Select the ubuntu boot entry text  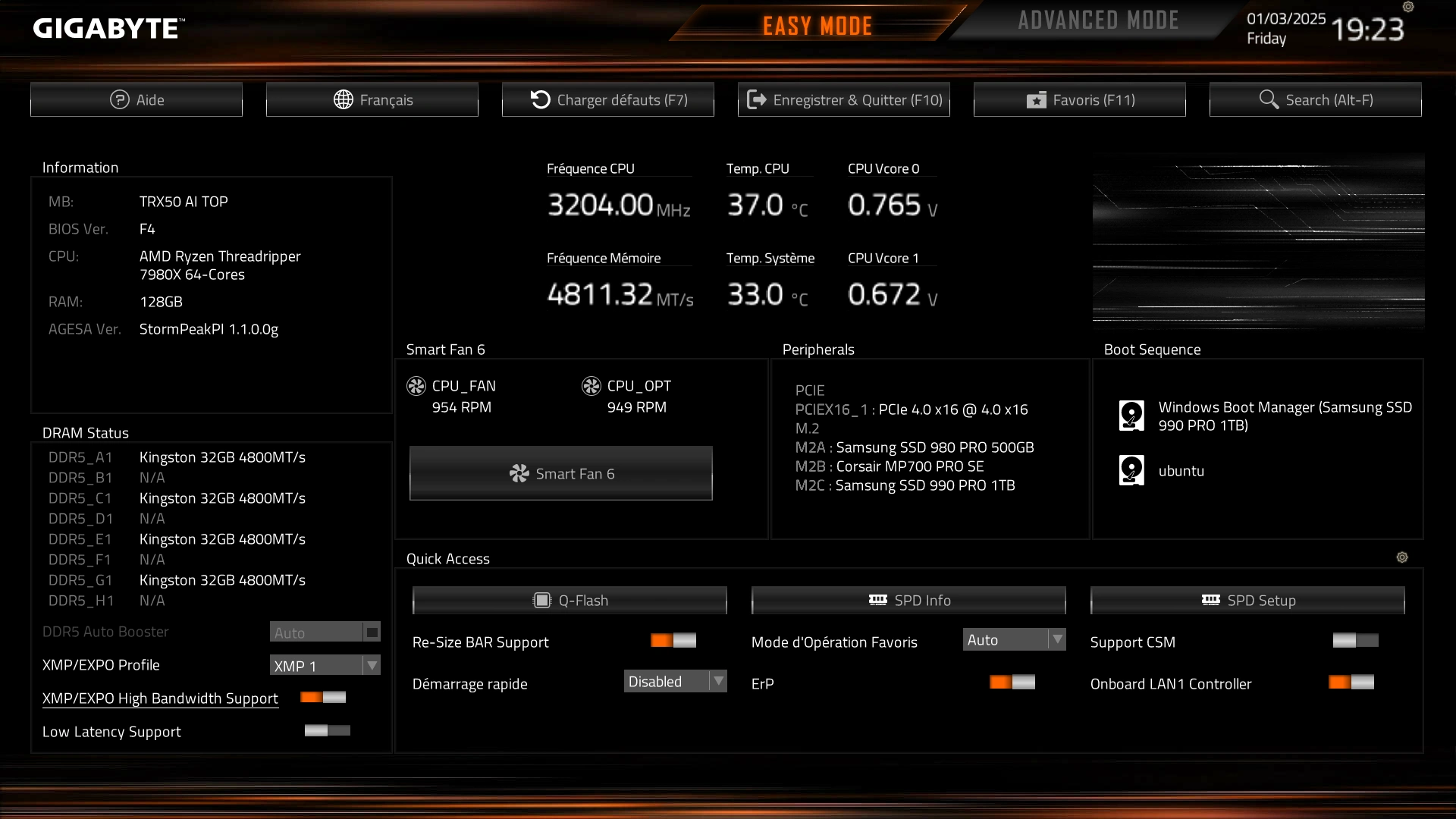click(x=1181, y=471)
